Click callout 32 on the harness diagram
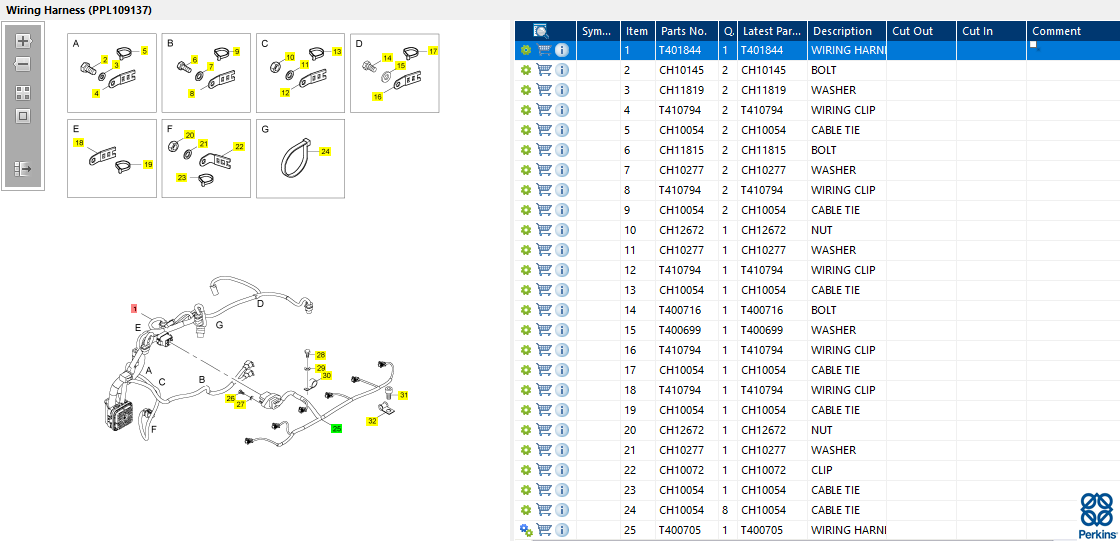This screenshot has width=1120, height=541. [372, 421]
